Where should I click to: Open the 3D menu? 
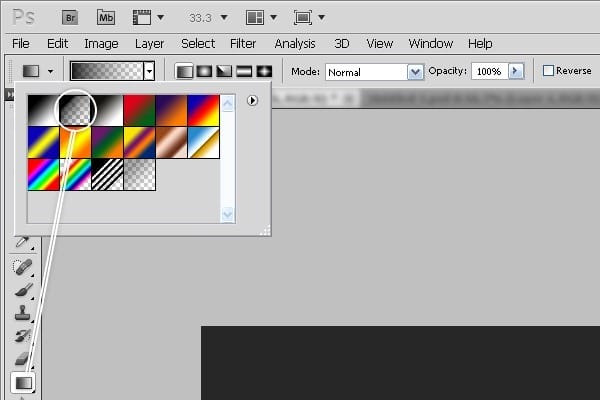pyautogui.click(x=342, y=44)
